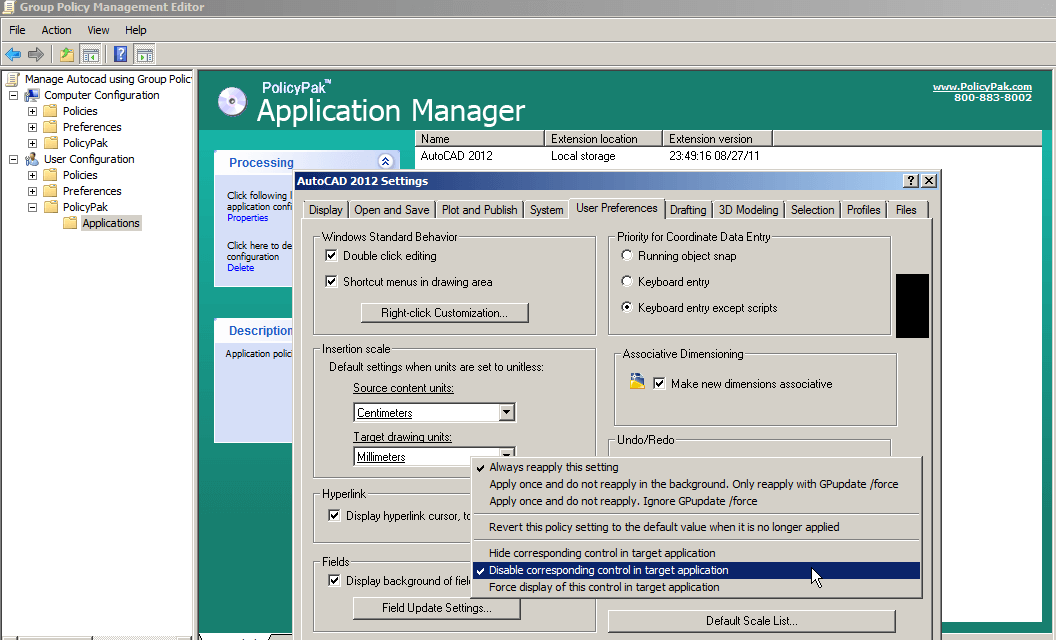The image size is (1056, 640).
Task: Expand PolicyPak under Computer Configuration
Action: click(x=32, y=143)
